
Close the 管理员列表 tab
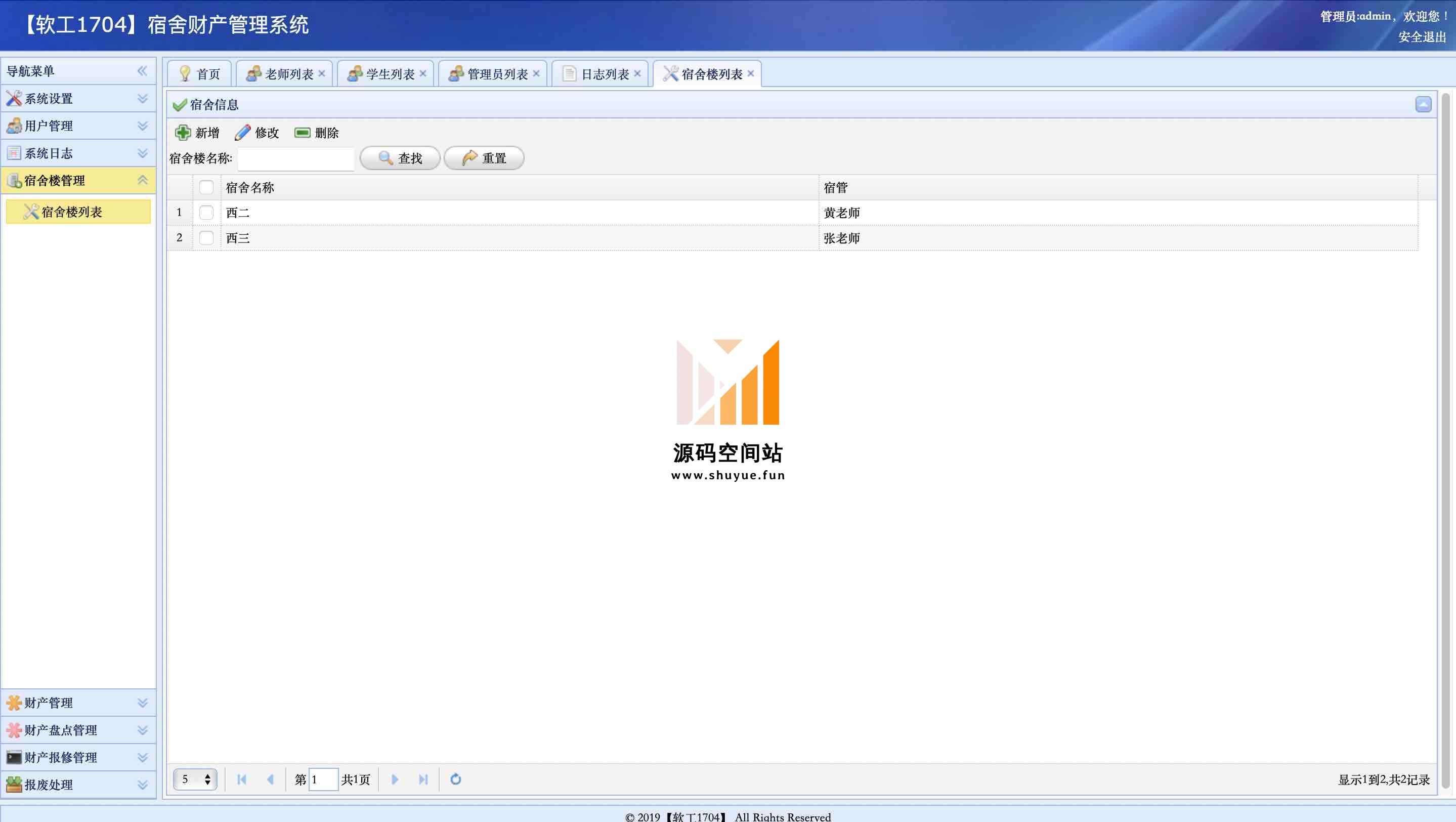click(536, 73)
